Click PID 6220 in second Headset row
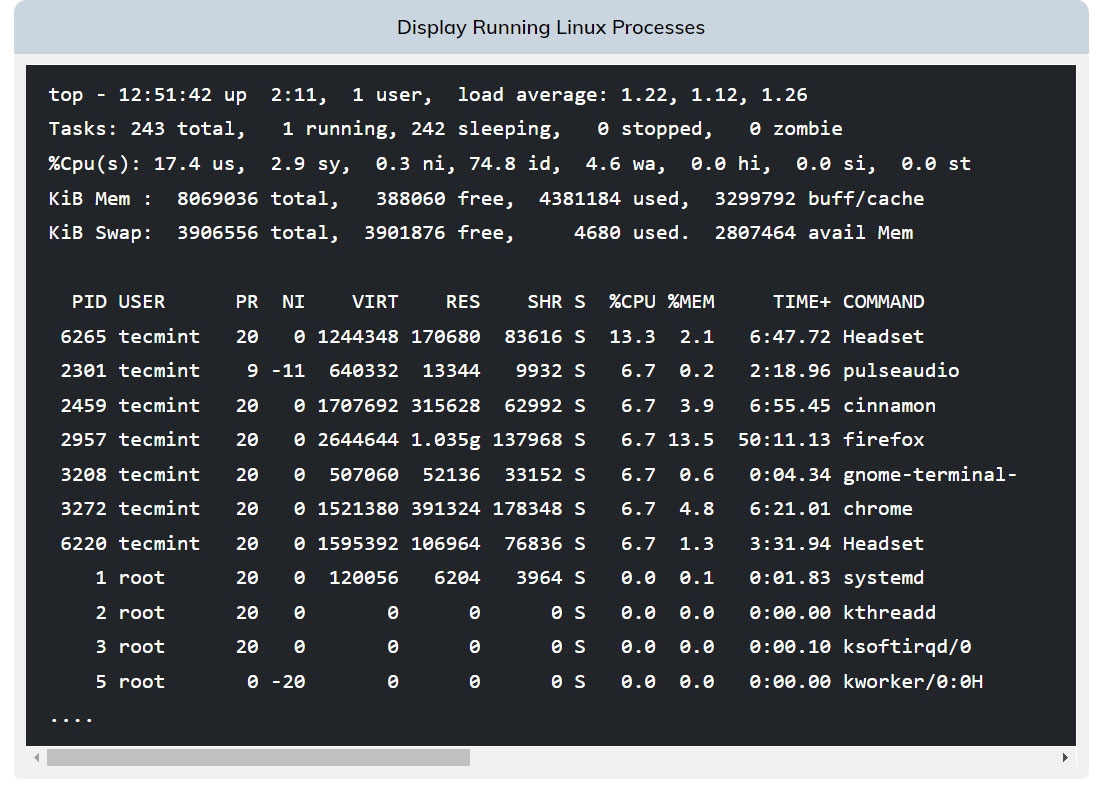1106x787 pixels. [83, 544]
